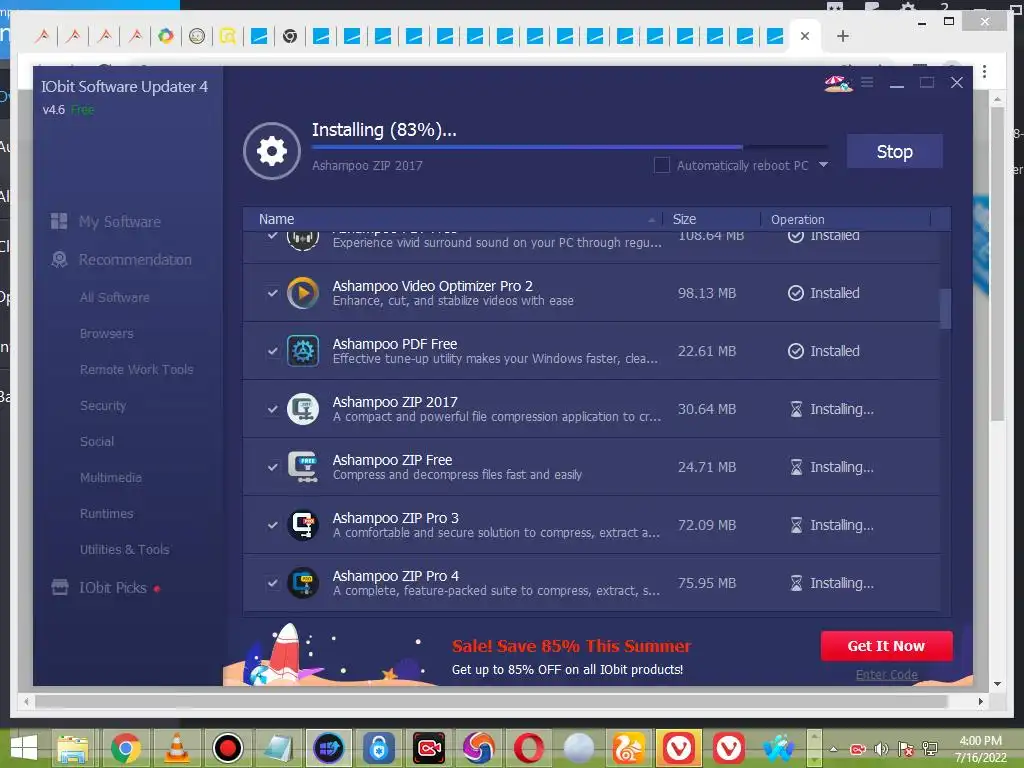Click the installation progress bar

click(569, 147)
